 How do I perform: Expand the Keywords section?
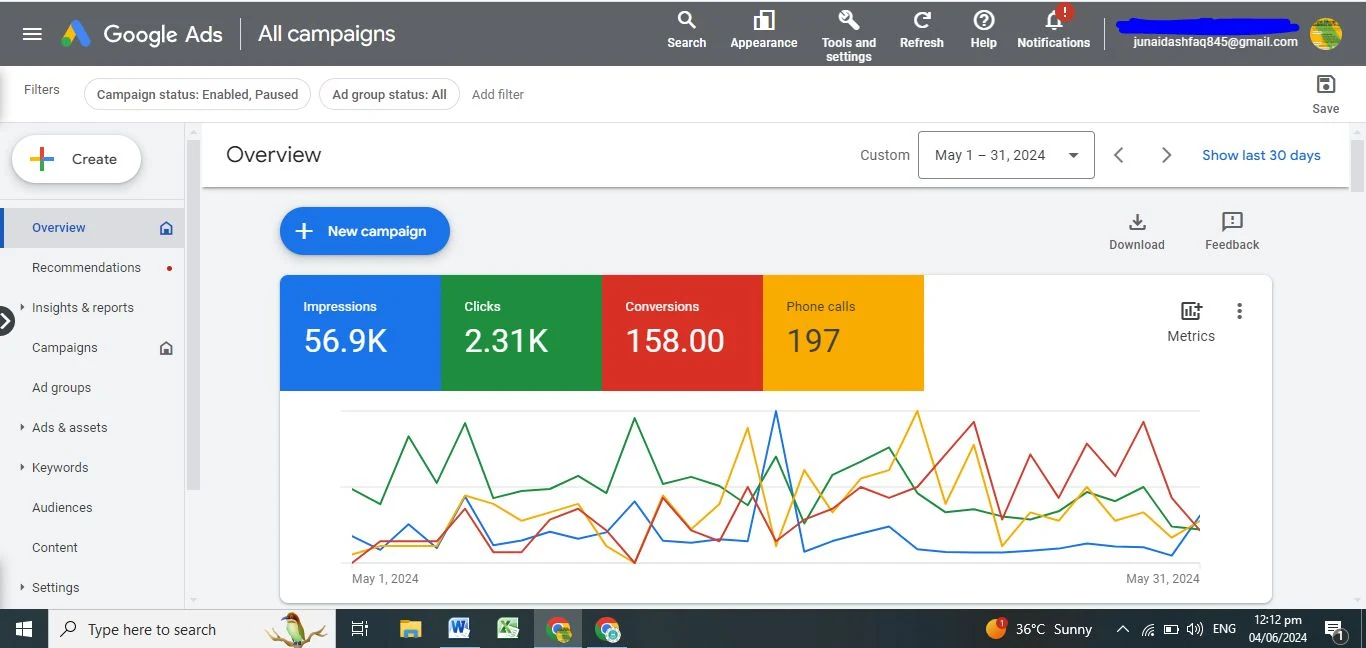click(x=22, y=467)
